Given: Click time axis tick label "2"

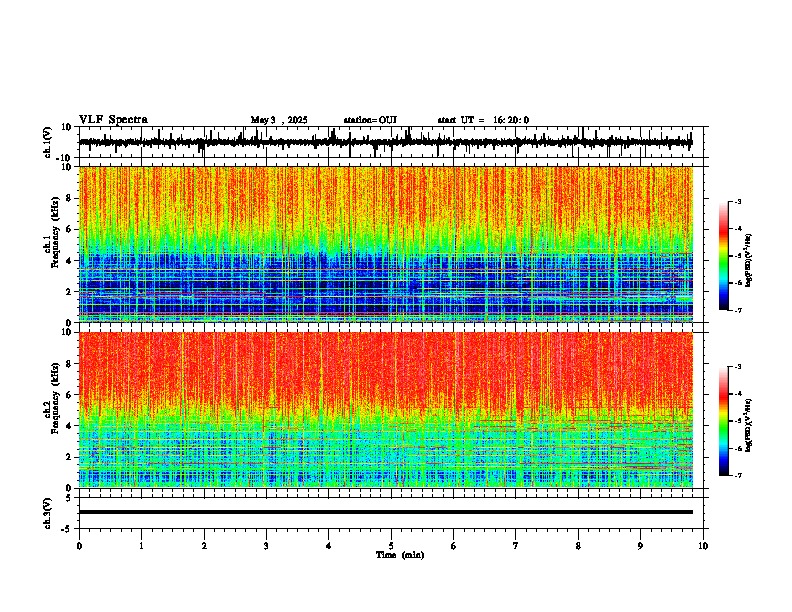Looking at the screenshot, I should [204, 546].
